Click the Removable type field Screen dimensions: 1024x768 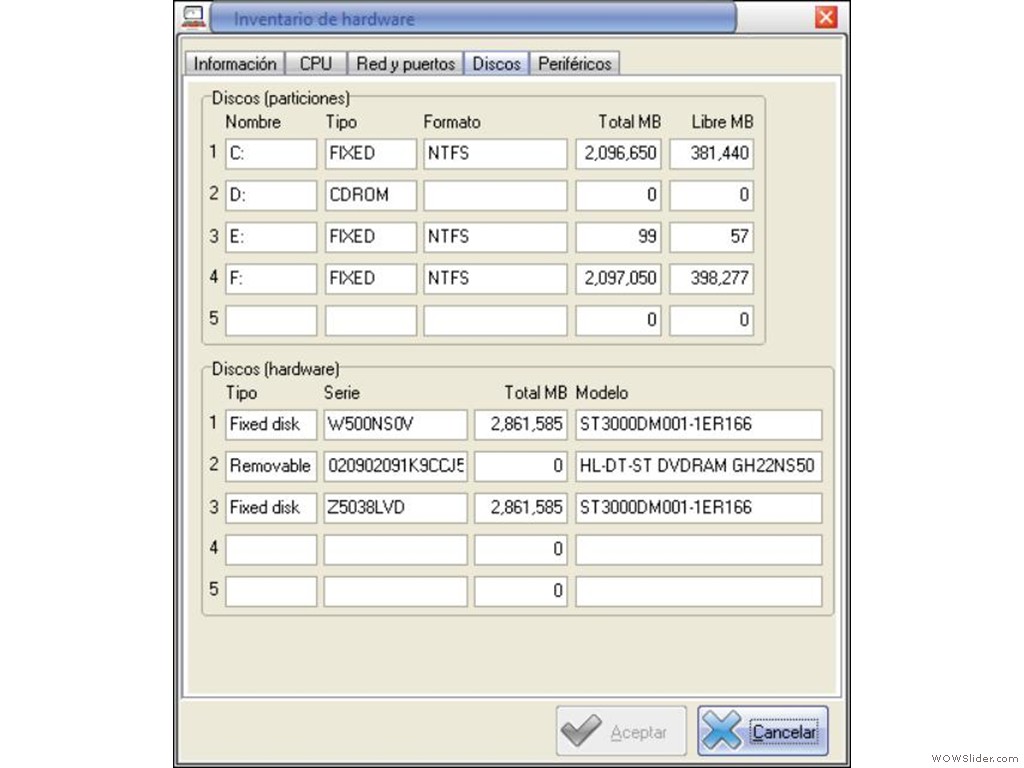tap(271, 467)
